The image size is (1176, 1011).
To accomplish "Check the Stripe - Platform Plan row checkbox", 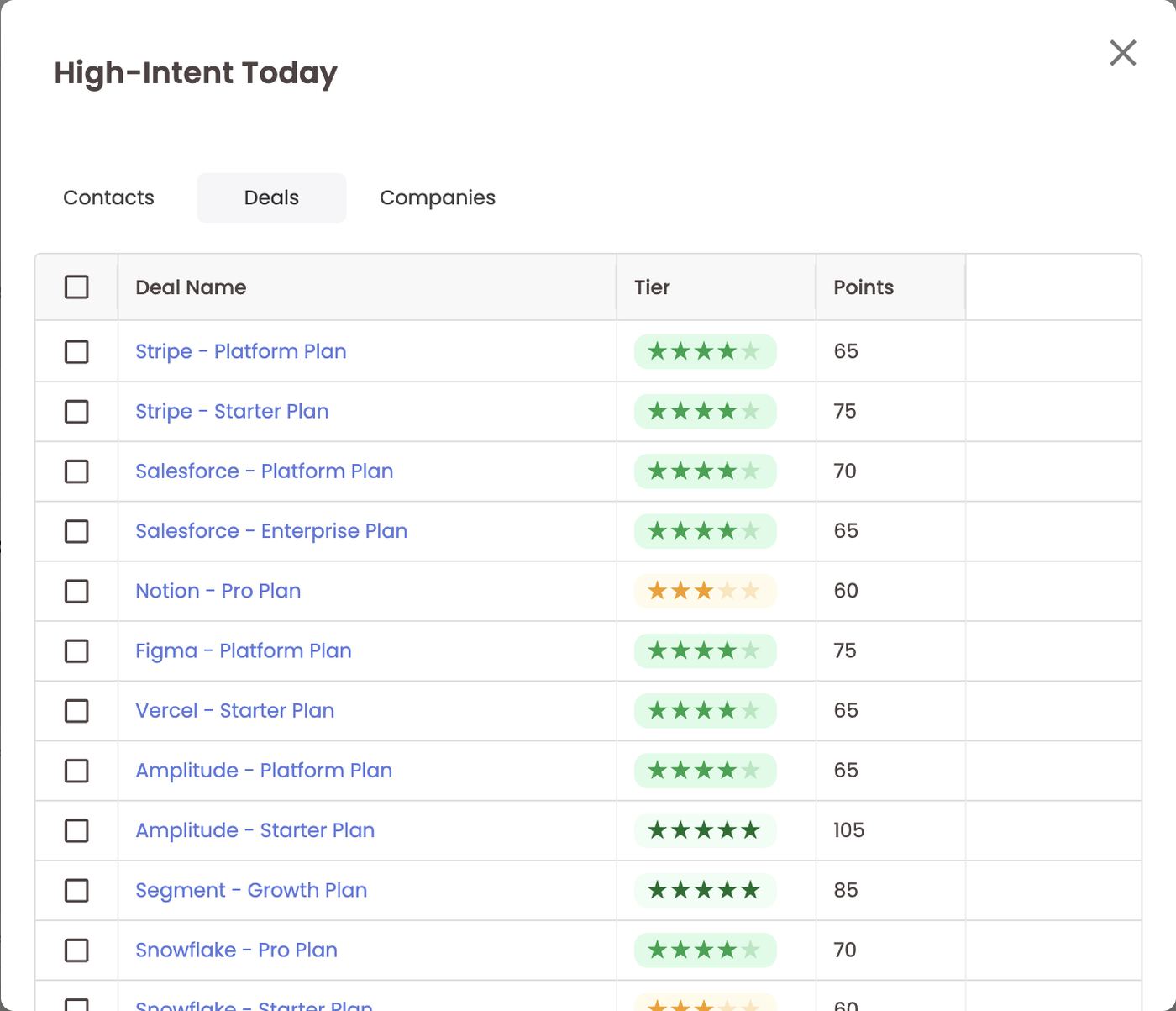I will pos(76,351).
